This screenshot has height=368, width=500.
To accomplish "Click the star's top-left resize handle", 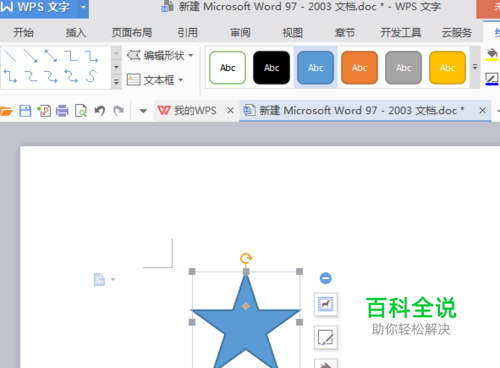I will point(192,272).
